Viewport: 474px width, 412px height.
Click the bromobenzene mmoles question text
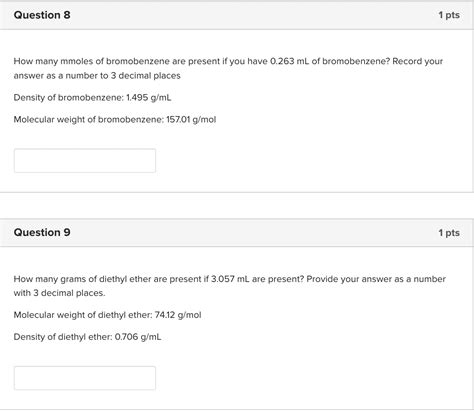coord(228,68)
